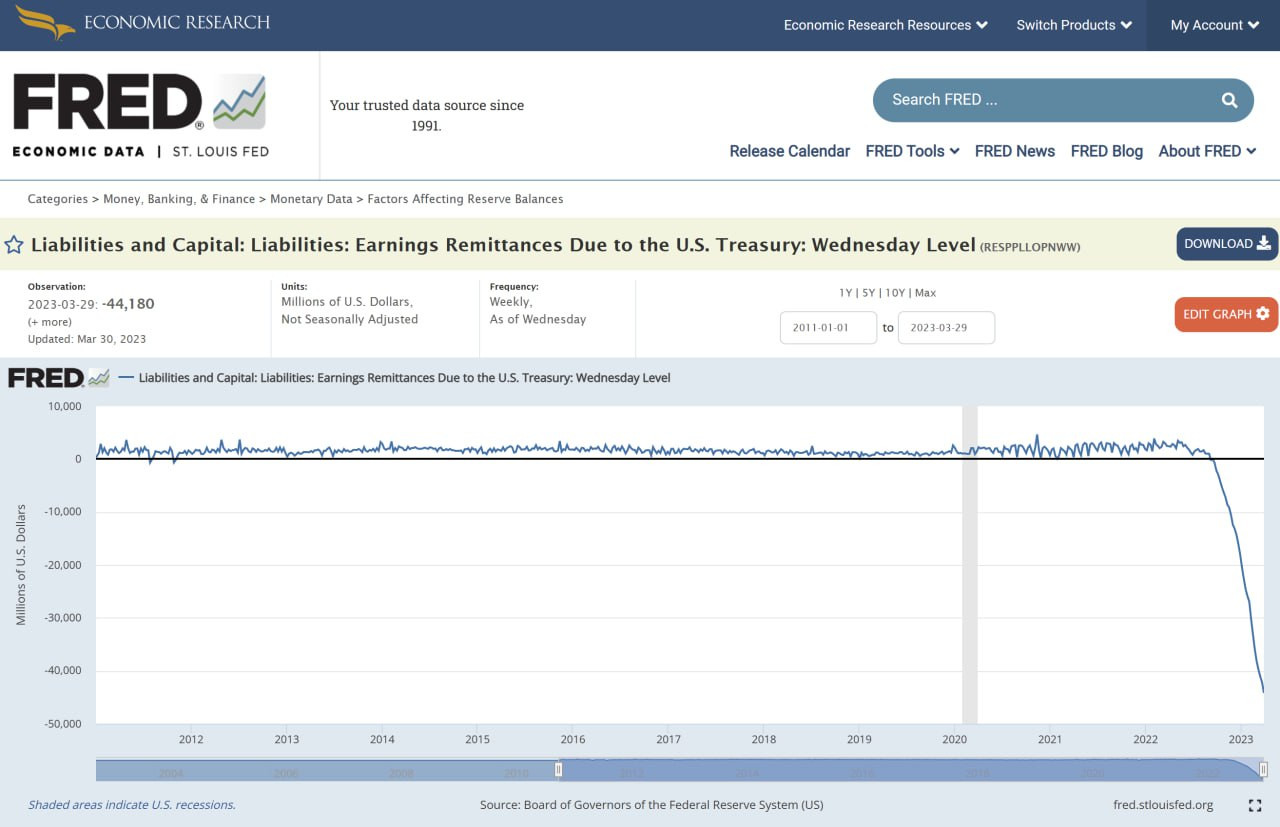
Task: Select the 5Y date range
Action: tap(870, 293)
